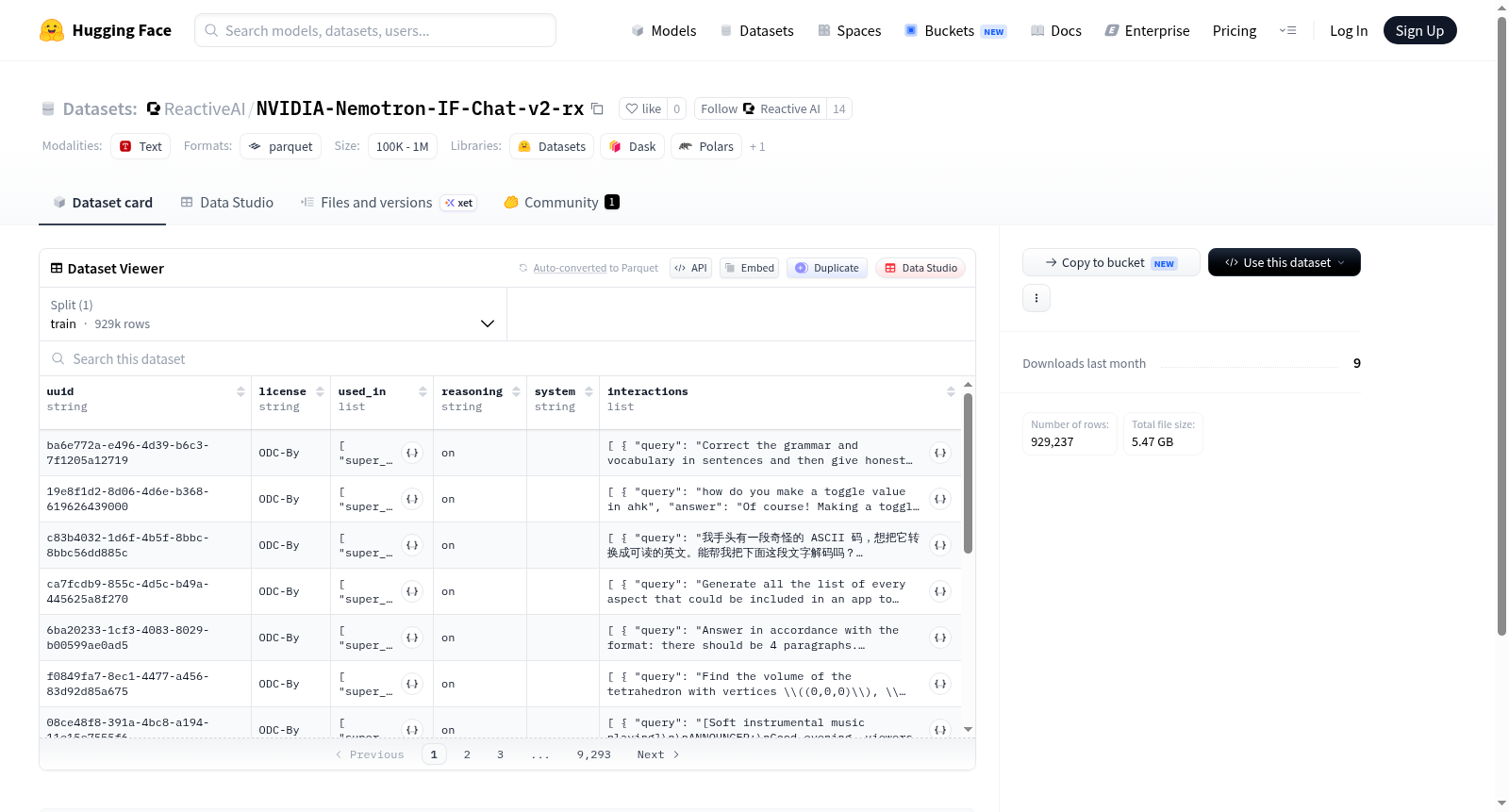This screenshot has width=1509, height=812.
Task: Expand the Use this dataset dropdown
Action: pos(1284,262)
